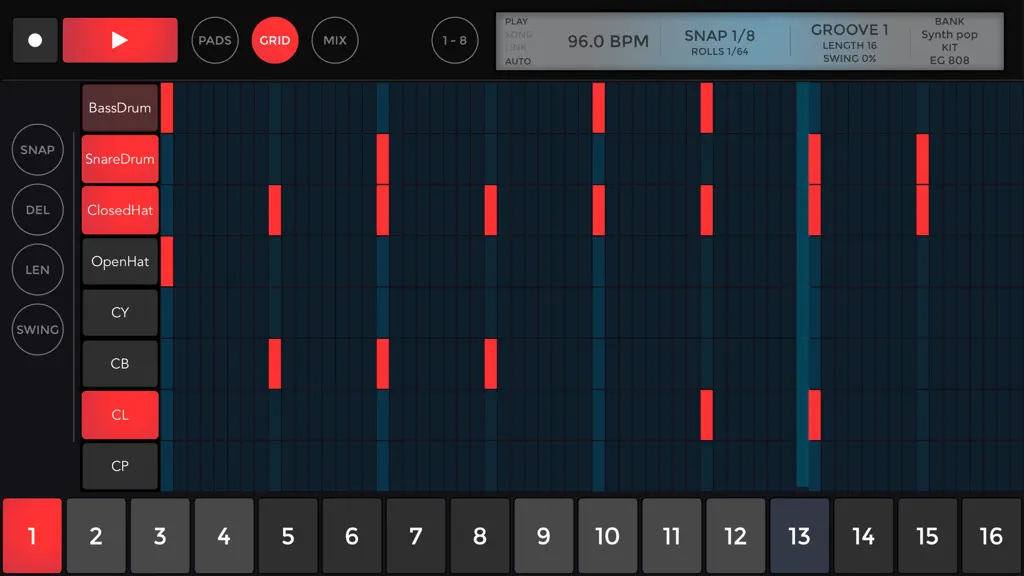Viewport: 1024px width, 576px height.
Task: Start playback with the red play button
Action: tap(120, 40)
